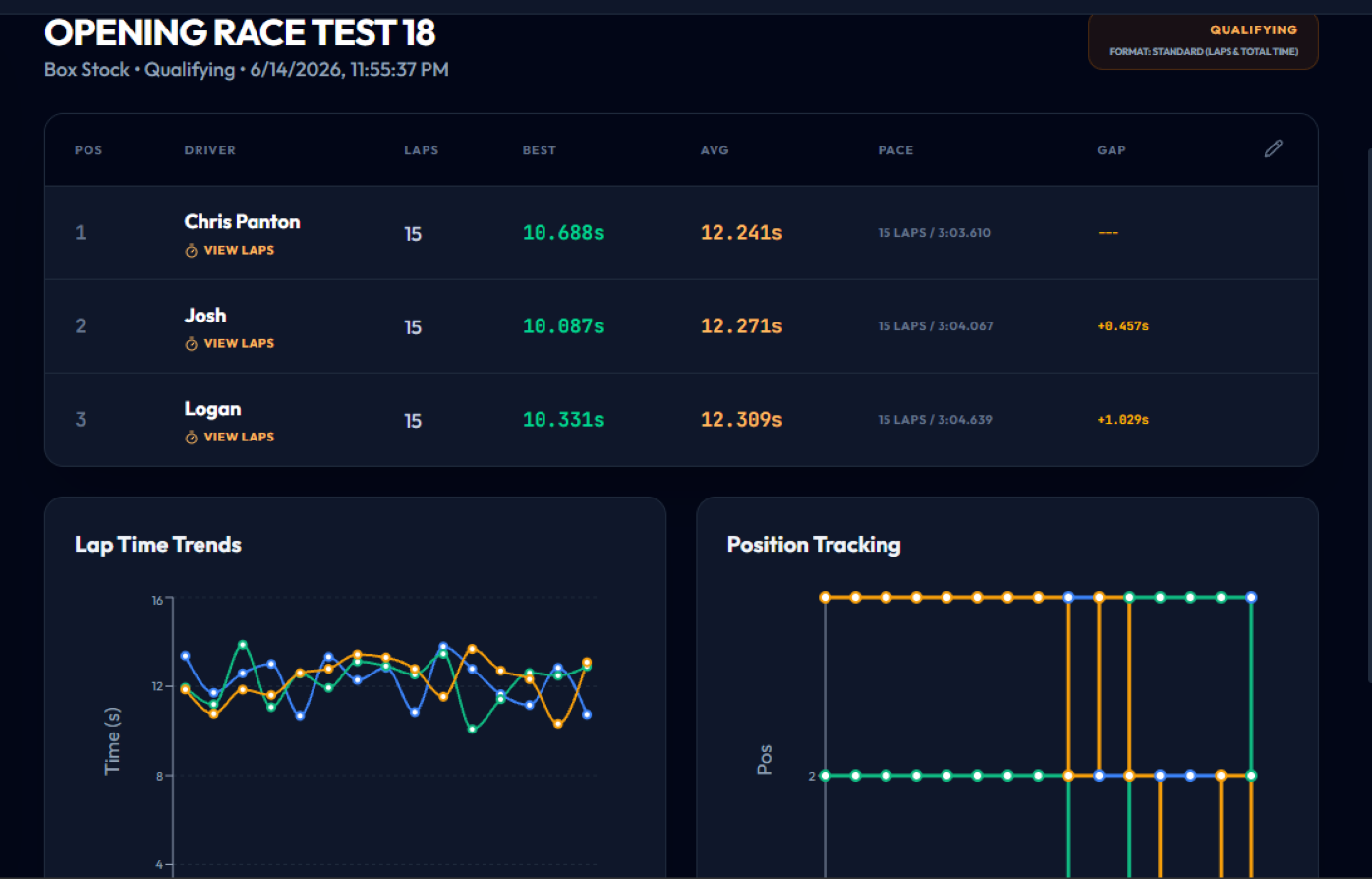Click average time 12.271s

tap(742, 326)
